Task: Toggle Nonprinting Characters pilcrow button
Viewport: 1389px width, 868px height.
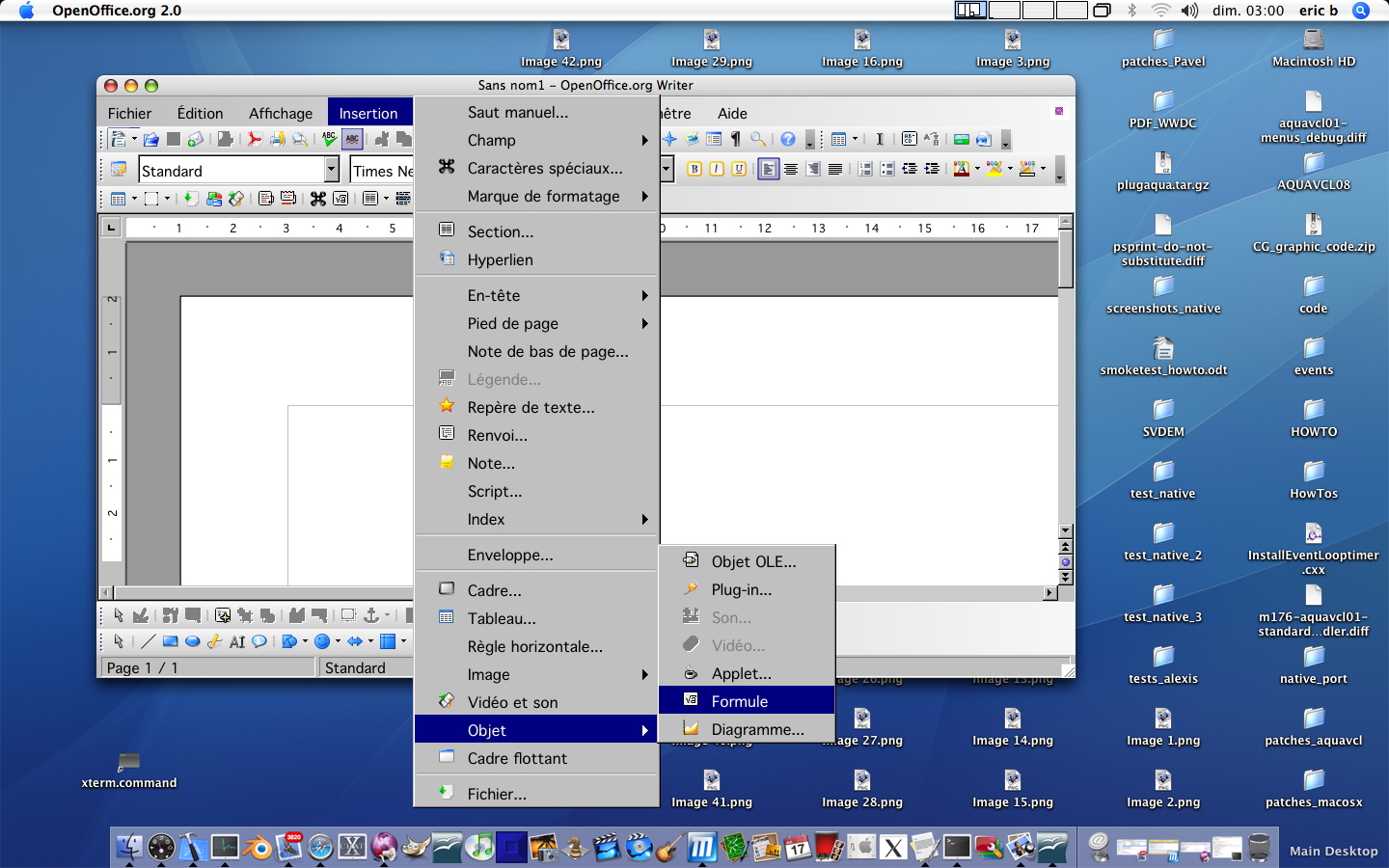Action: pyautogui.click(x=735, y=138)
